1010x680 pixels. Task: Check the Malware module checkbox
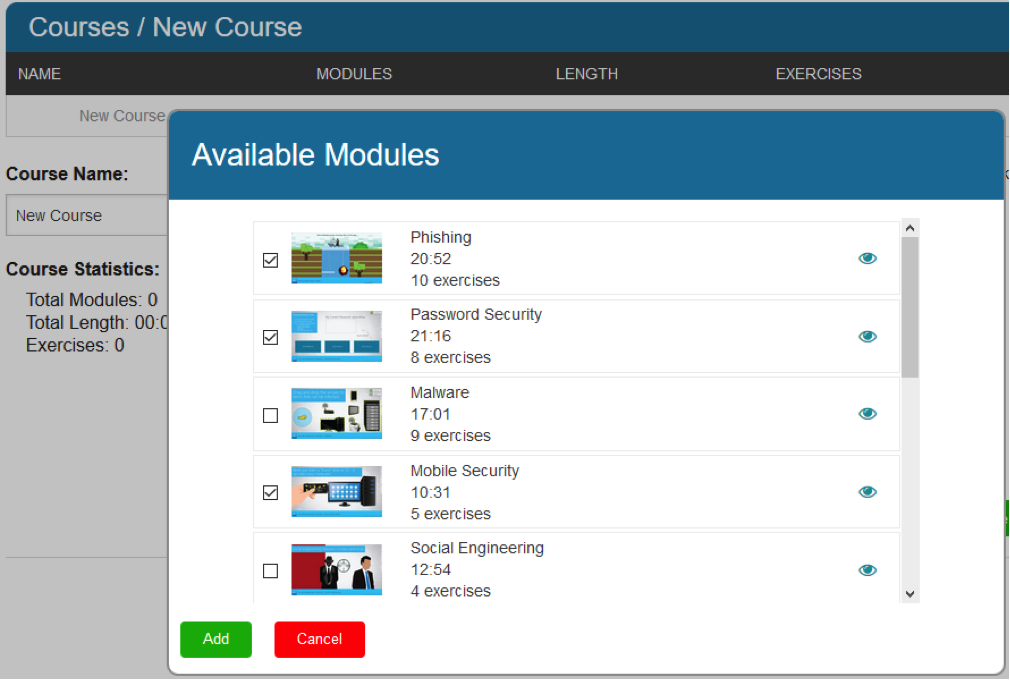pos(270,415)
